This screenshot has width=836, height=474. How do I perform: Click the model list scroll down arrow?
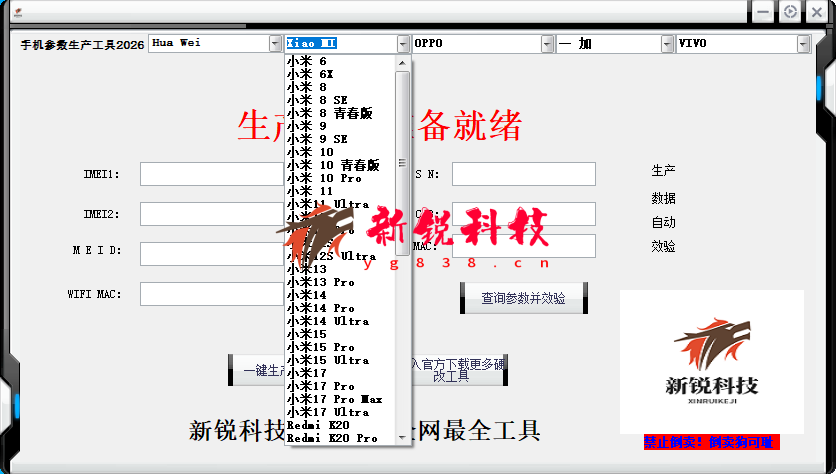(403, 438)
